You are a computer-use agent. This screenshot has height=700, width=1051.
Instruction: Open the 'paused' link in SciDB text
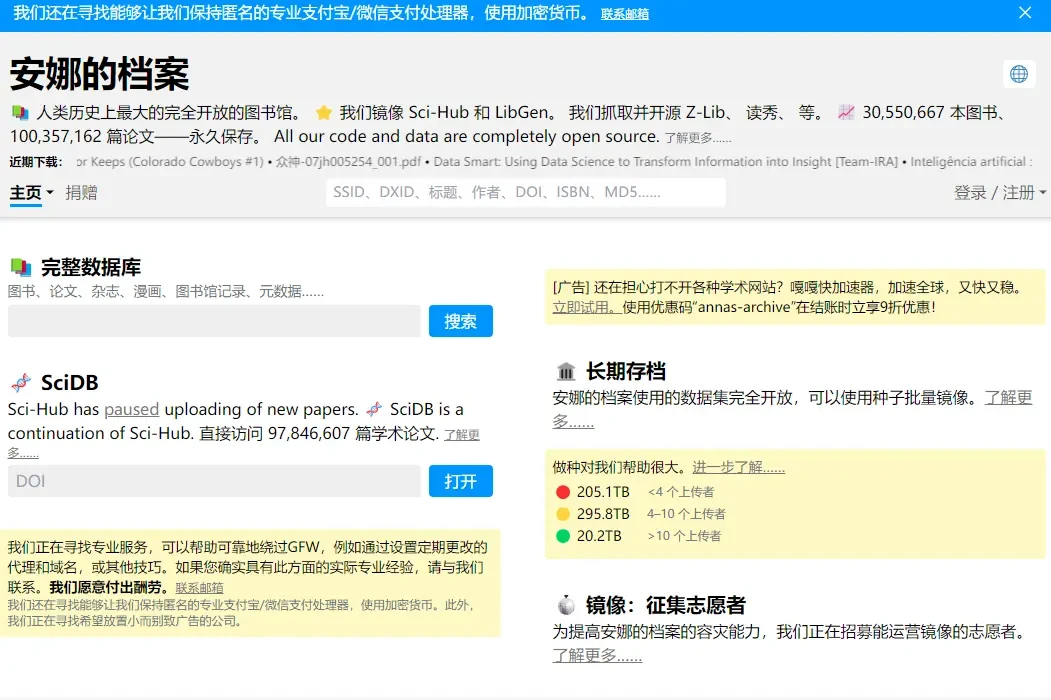131,409
